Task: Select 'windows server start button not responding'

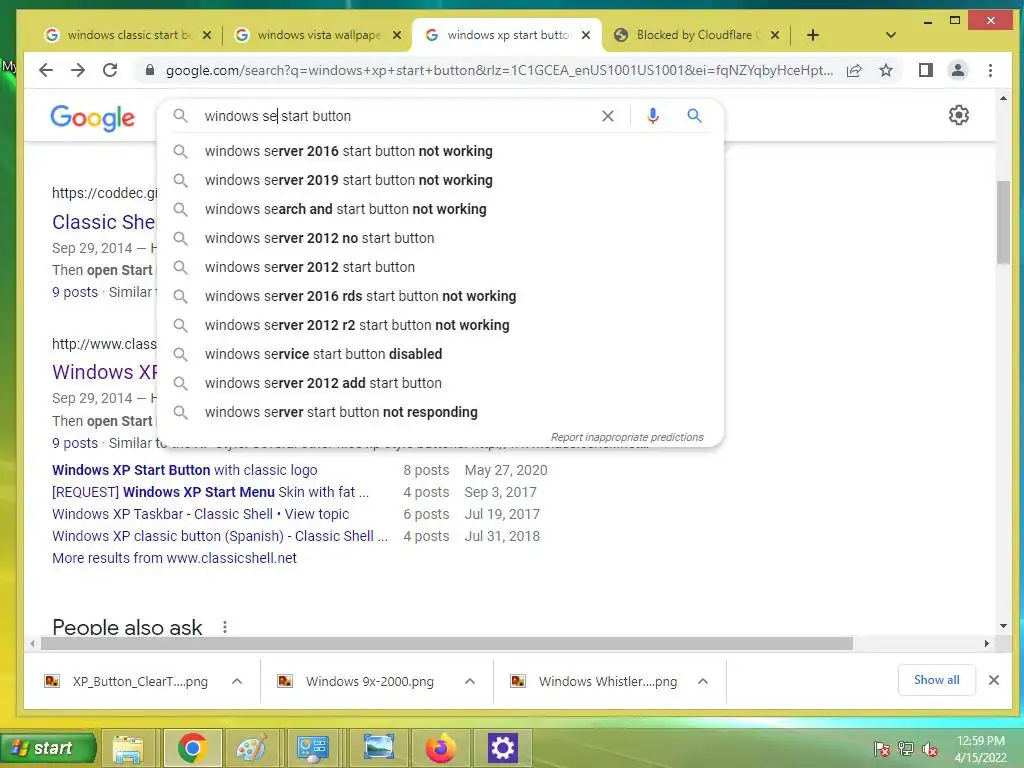Action: 441,412
